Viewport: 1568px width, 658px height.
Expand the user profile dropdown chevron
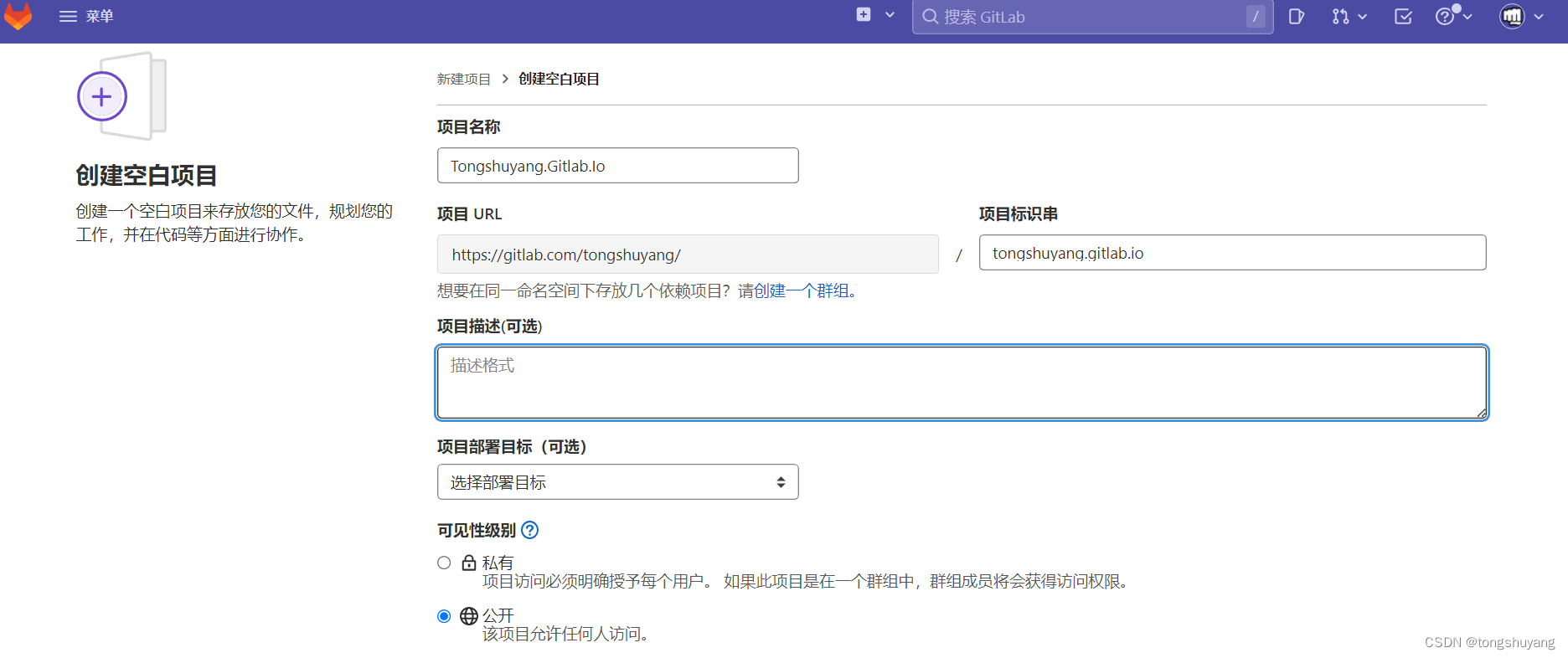pyautogui.click(x=1539, y=17)
